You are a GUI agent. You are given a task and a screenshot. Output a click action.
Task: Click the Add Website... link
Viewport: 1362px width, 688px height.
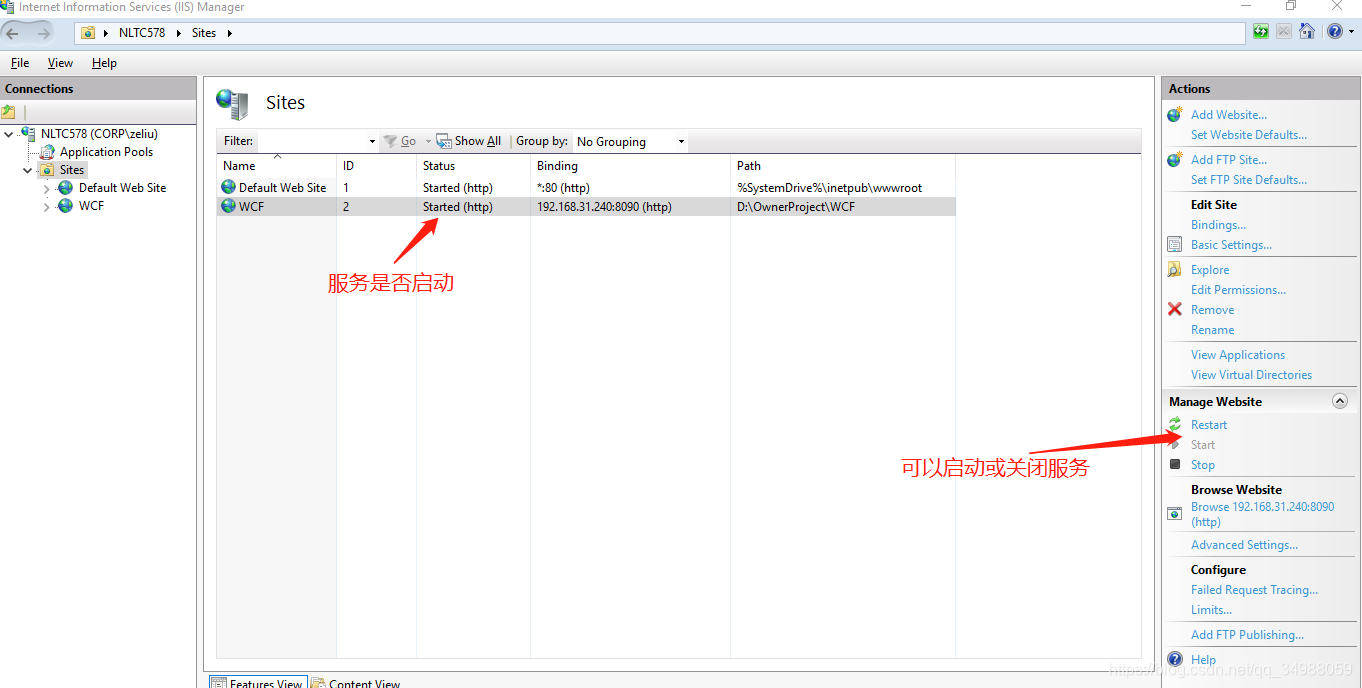point(1229,115)
